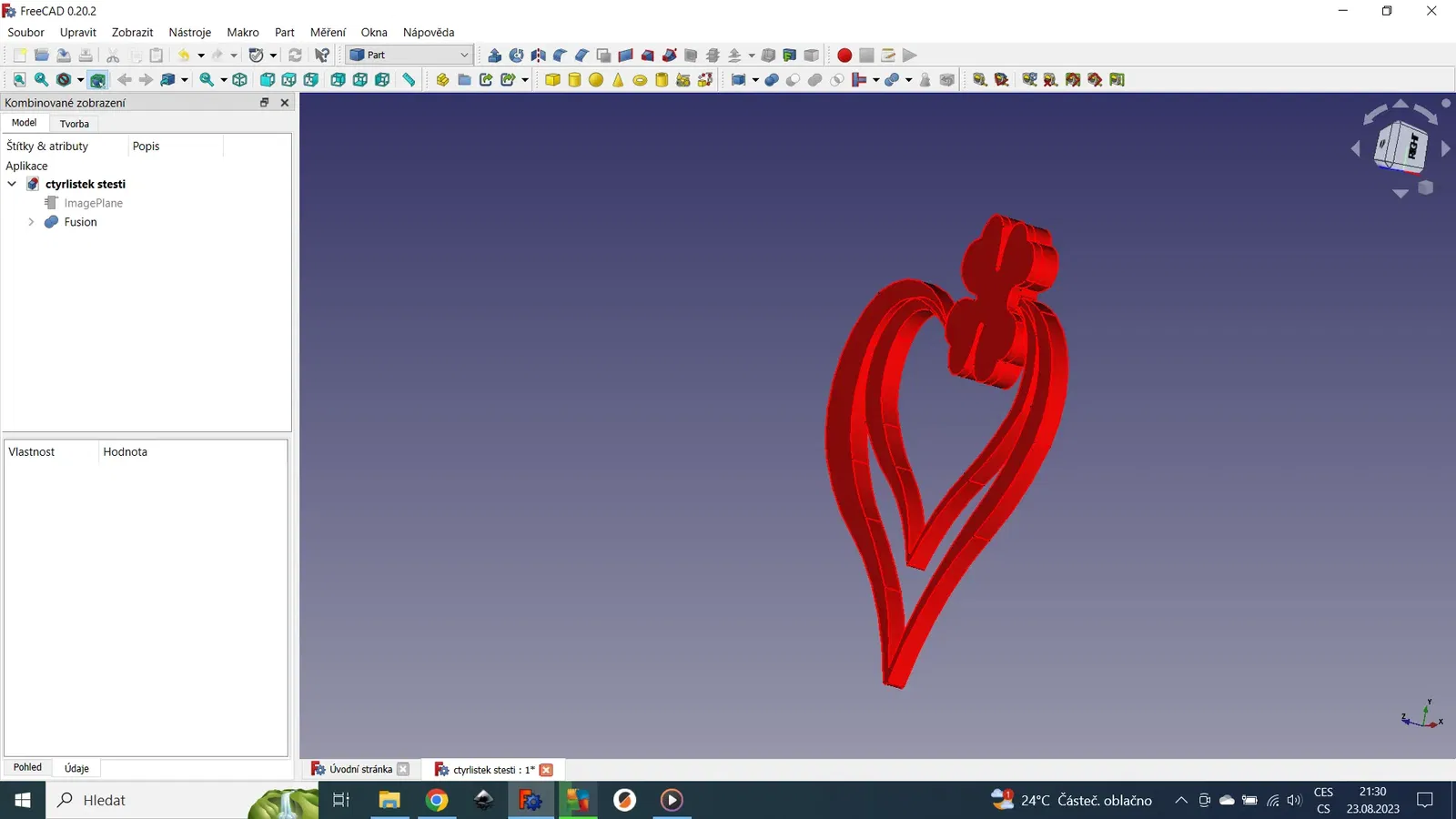Click the Create group folder icon

(x=464, y=80)
